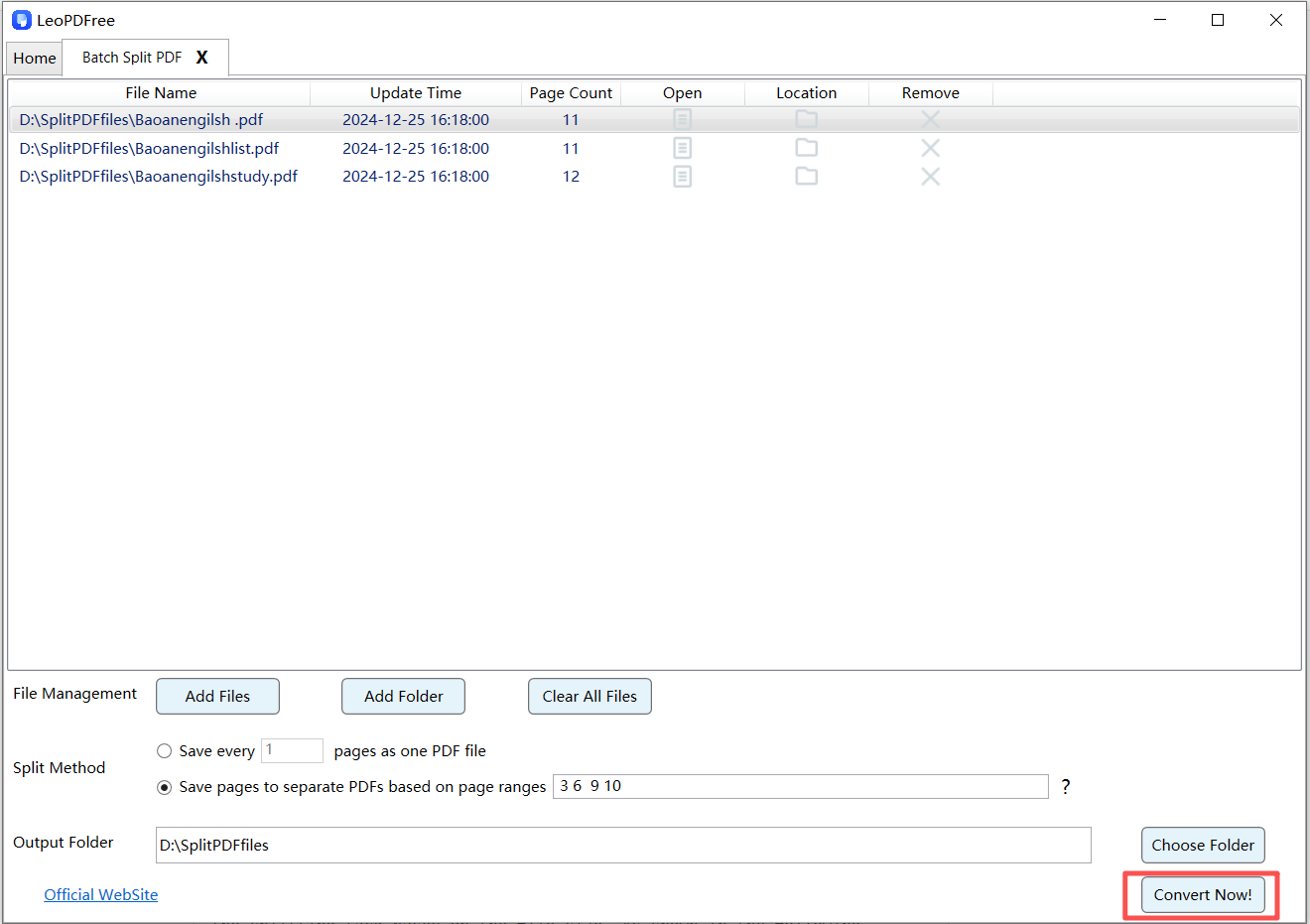Viewport: 1310px width, 924px height.
Task: Switch to the Home tab
Action: coord(35,59)
